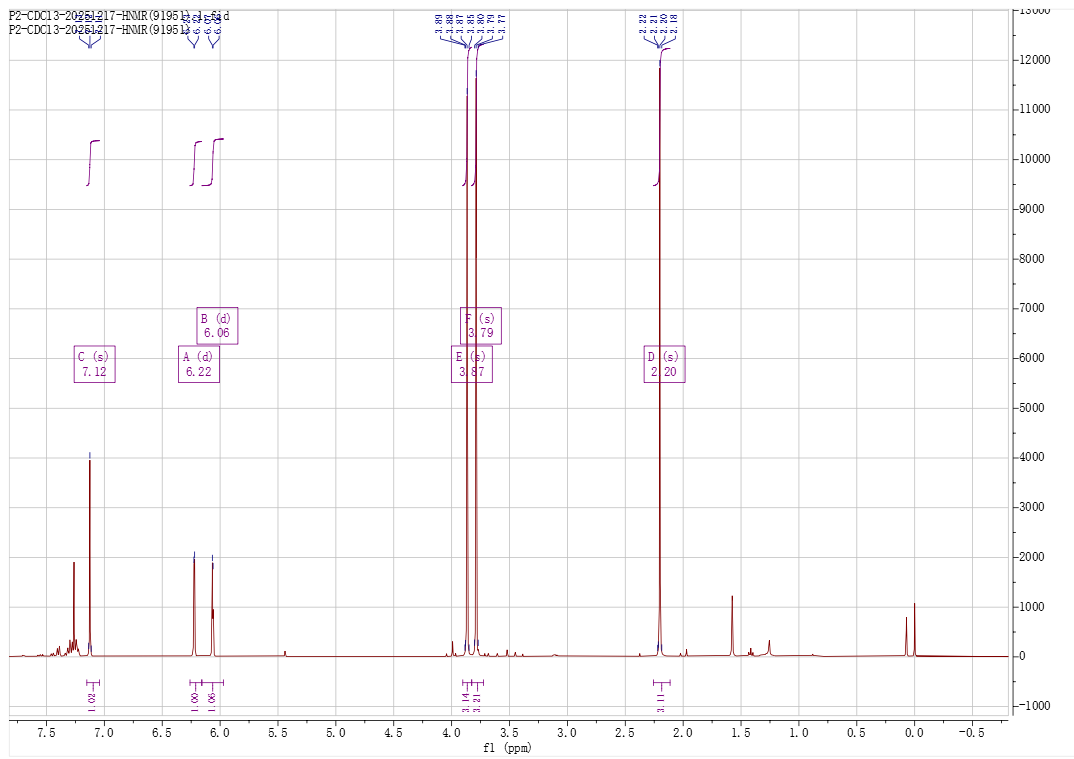Select the F (s) 3.79 multiplet box

pyautogui.click(x=481, y=326)
